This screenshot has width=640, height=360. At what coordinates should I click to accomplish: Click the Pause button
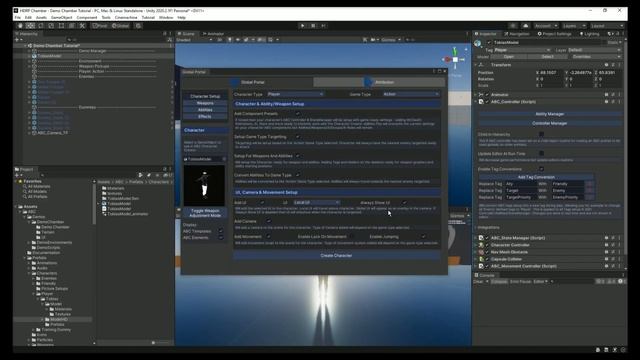point(313,26)
